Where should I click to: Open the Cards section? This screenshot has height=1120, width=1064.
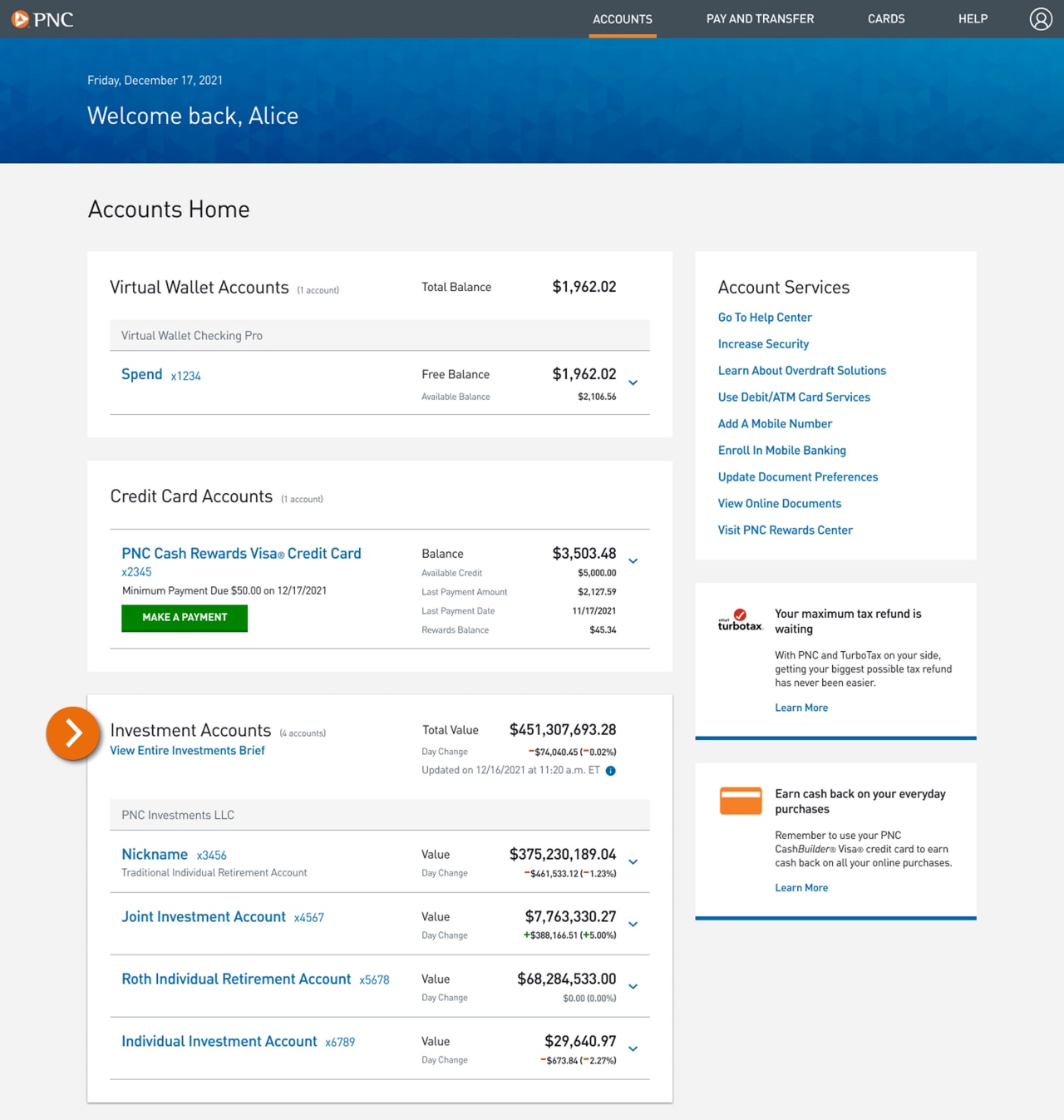886,18
